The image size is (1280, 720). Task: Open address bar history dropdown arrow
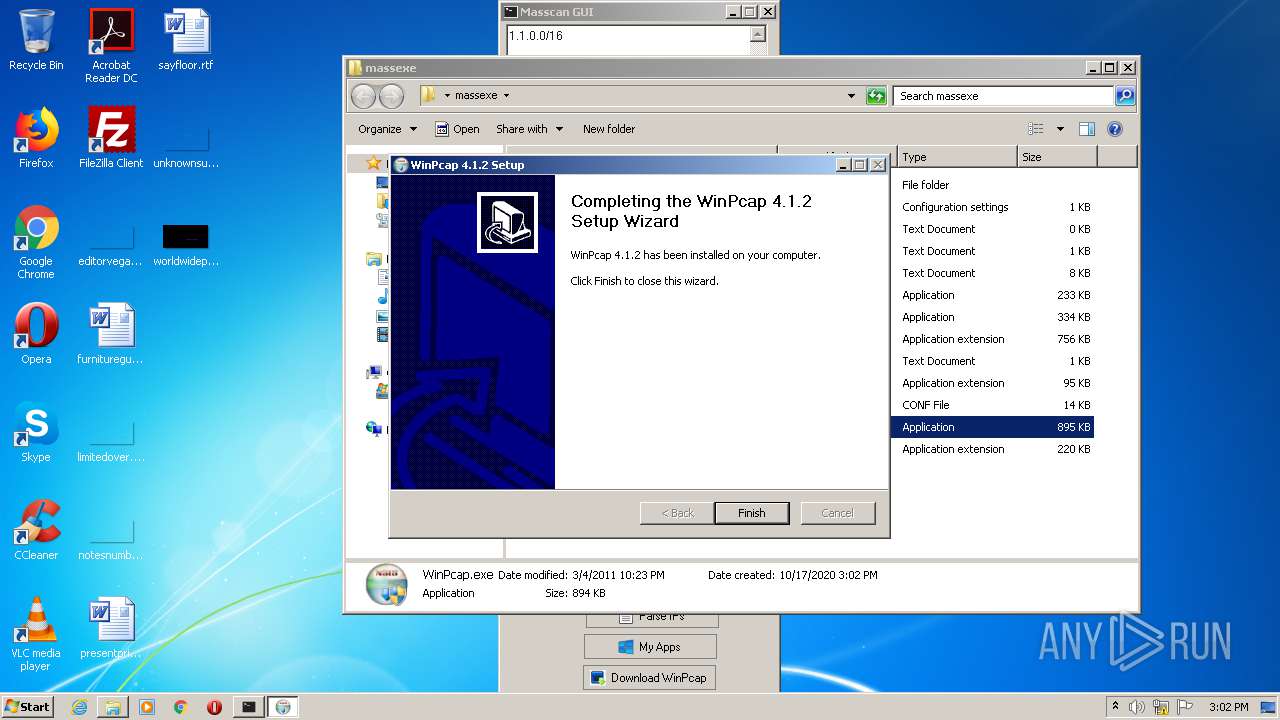click(851, 96)
